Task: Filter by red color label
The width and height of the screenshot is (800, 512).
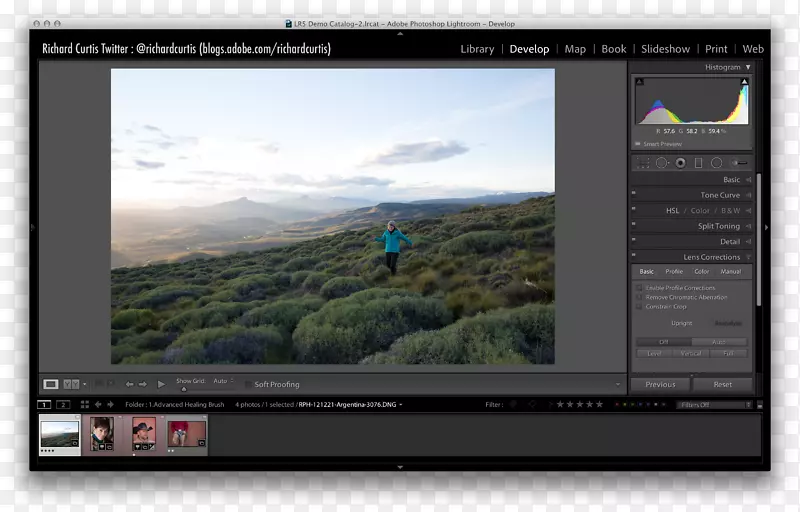Action: [x=616, y=404]
